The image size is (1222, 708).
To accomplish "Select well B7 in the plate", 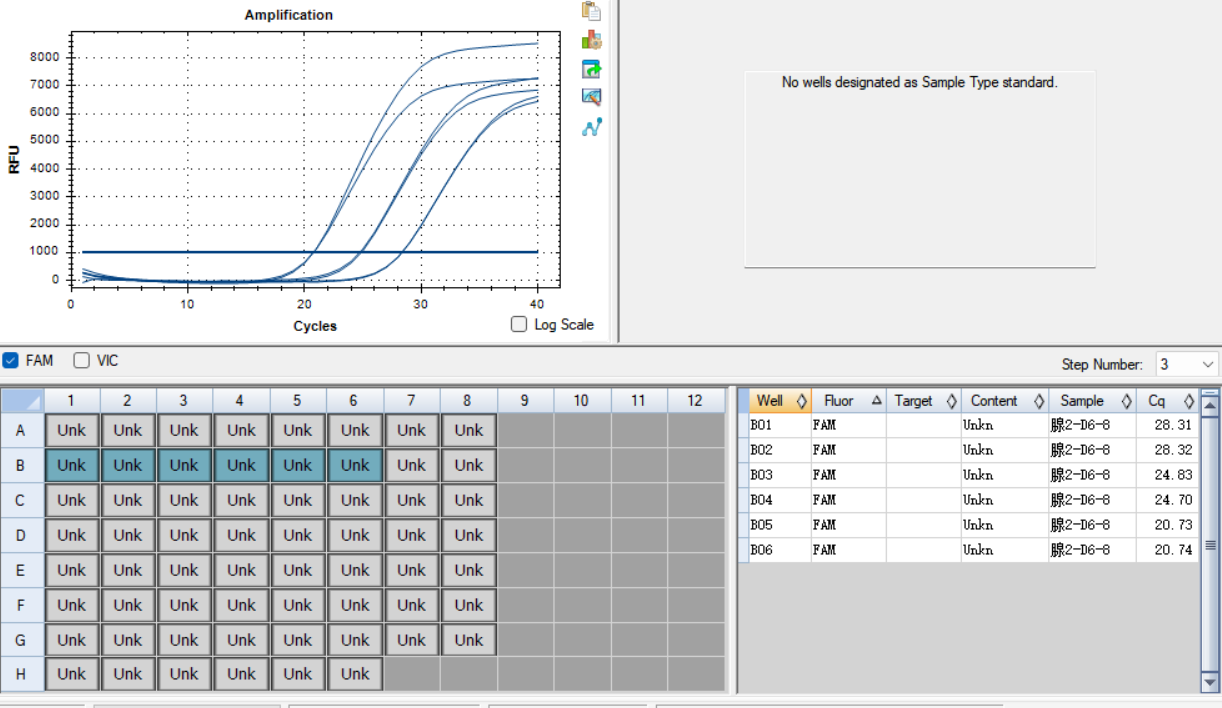I will coord(412,465).
